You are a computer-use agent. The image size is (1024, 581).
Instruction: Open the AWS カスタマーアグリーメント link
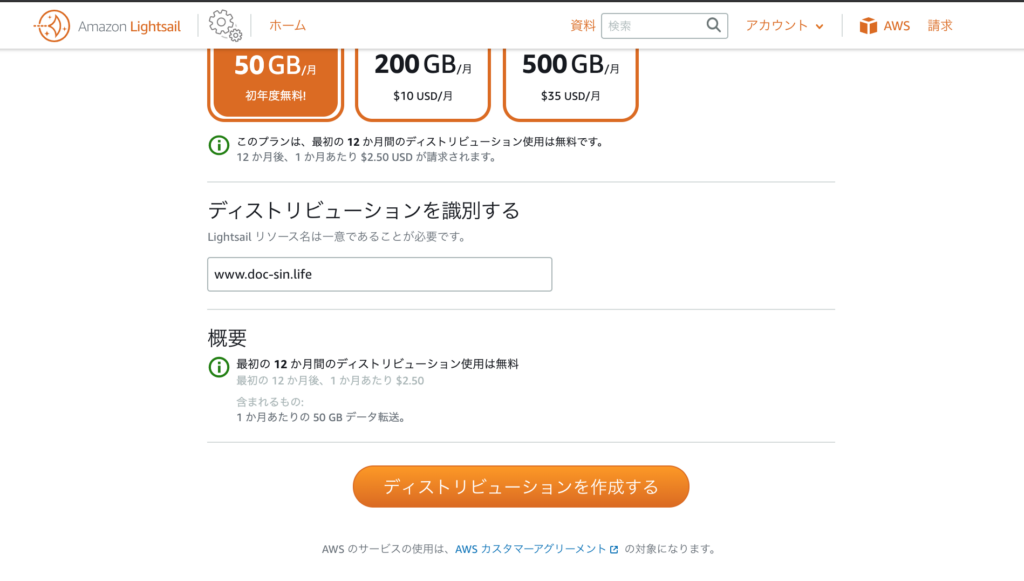tap(531, 549)
